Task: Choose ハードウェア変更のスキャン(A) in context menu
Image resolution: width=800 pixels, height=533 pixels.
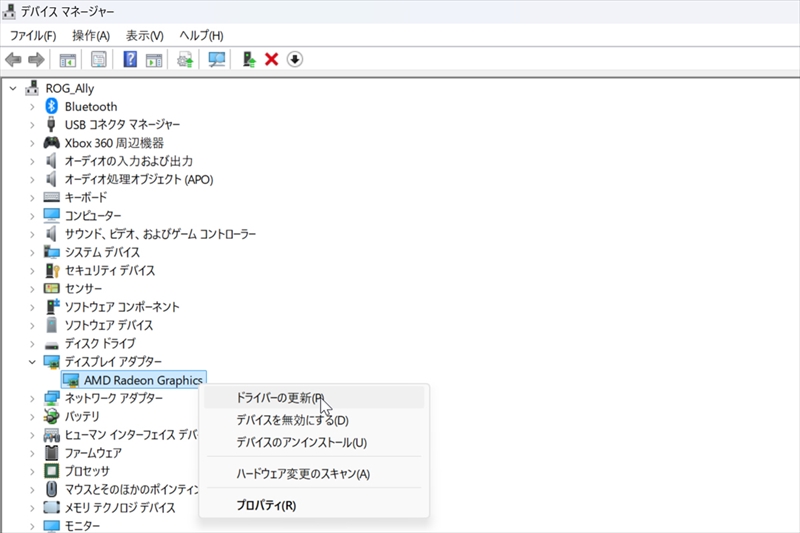Action: point(314,474)
